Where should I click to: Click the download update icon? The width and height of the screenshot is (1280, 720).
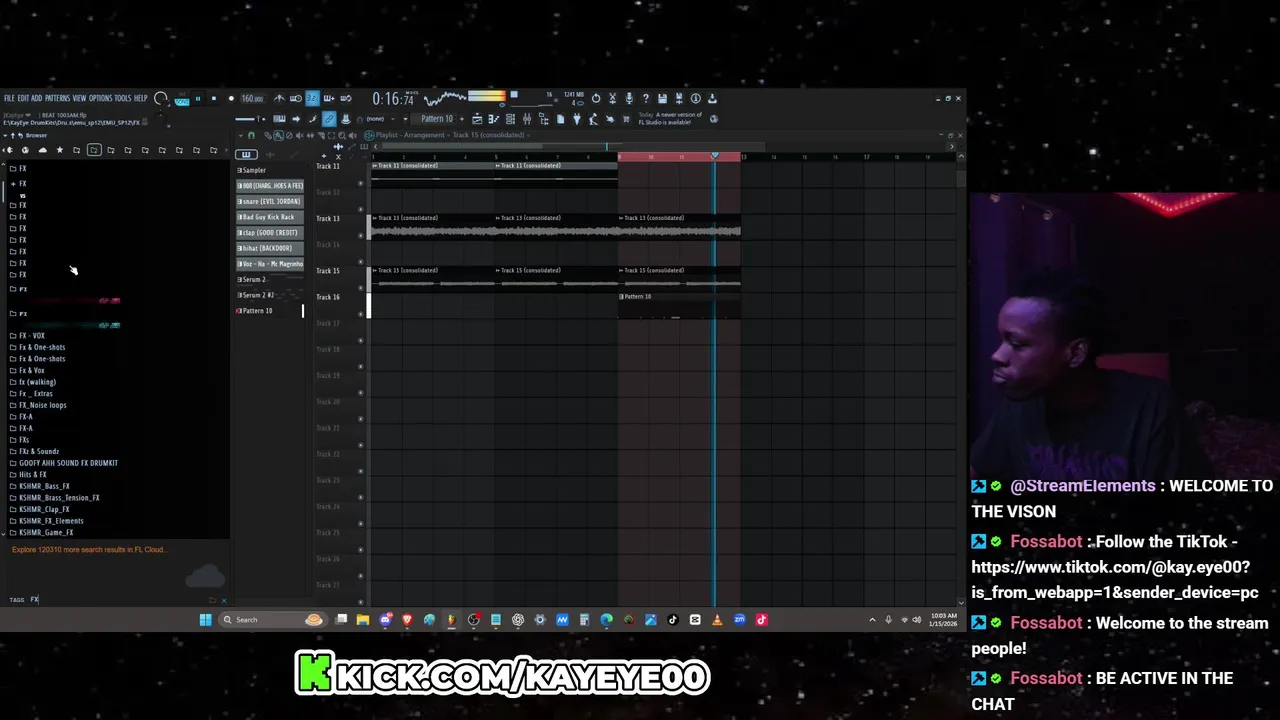(x=712, y=98)
